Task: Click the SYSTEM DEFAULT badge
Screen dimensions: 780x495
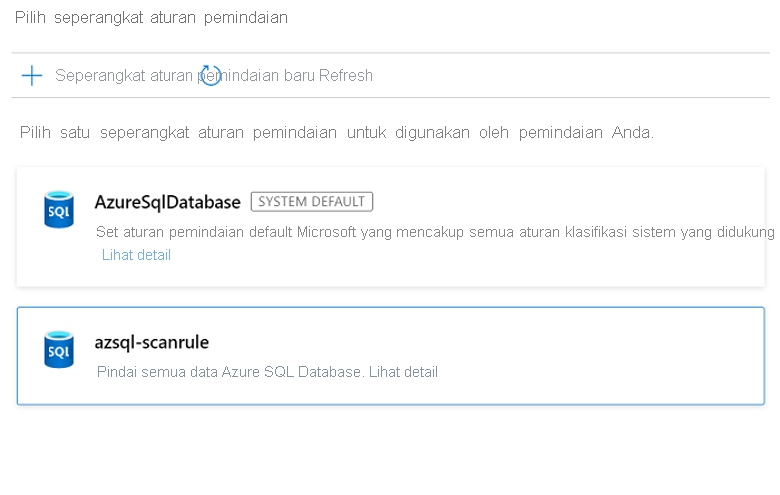Action: tap(312, 201)
